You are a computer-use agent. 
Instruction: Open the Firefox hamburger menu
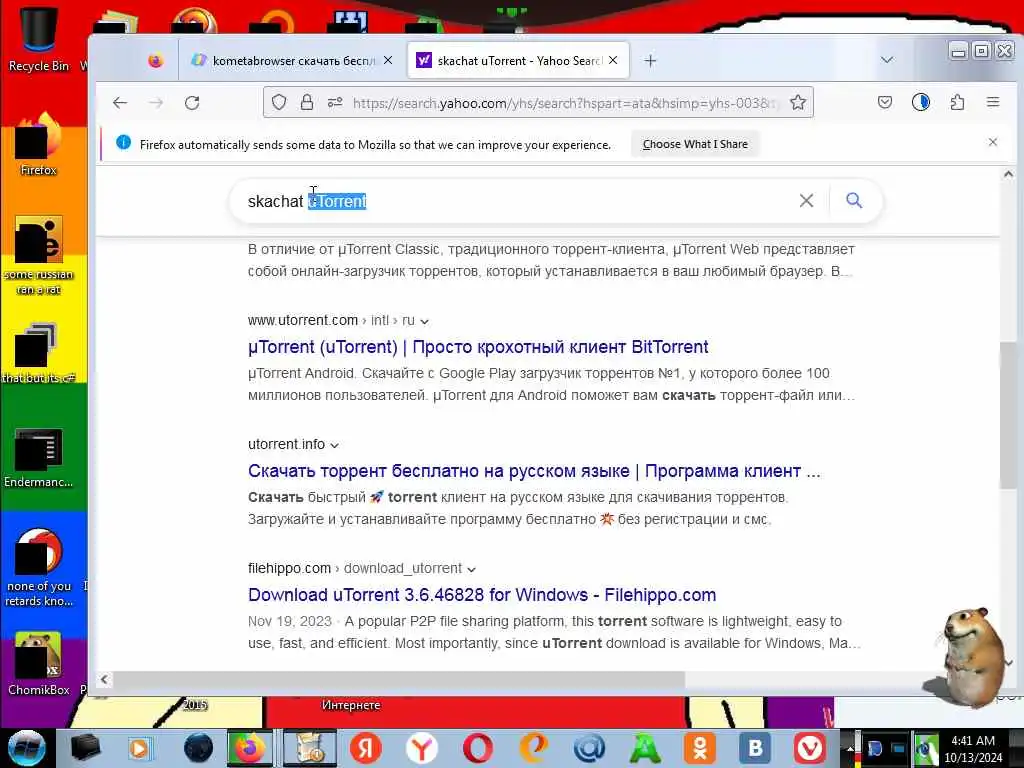993,102
